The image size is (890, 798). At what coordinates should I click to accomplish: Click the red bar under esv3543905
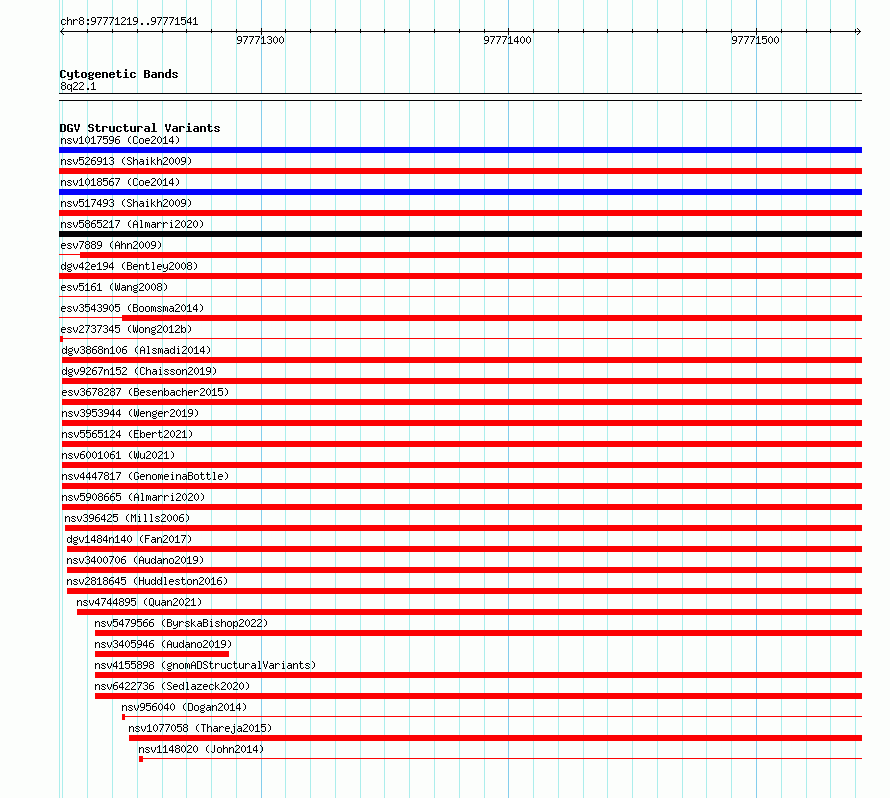492,318
